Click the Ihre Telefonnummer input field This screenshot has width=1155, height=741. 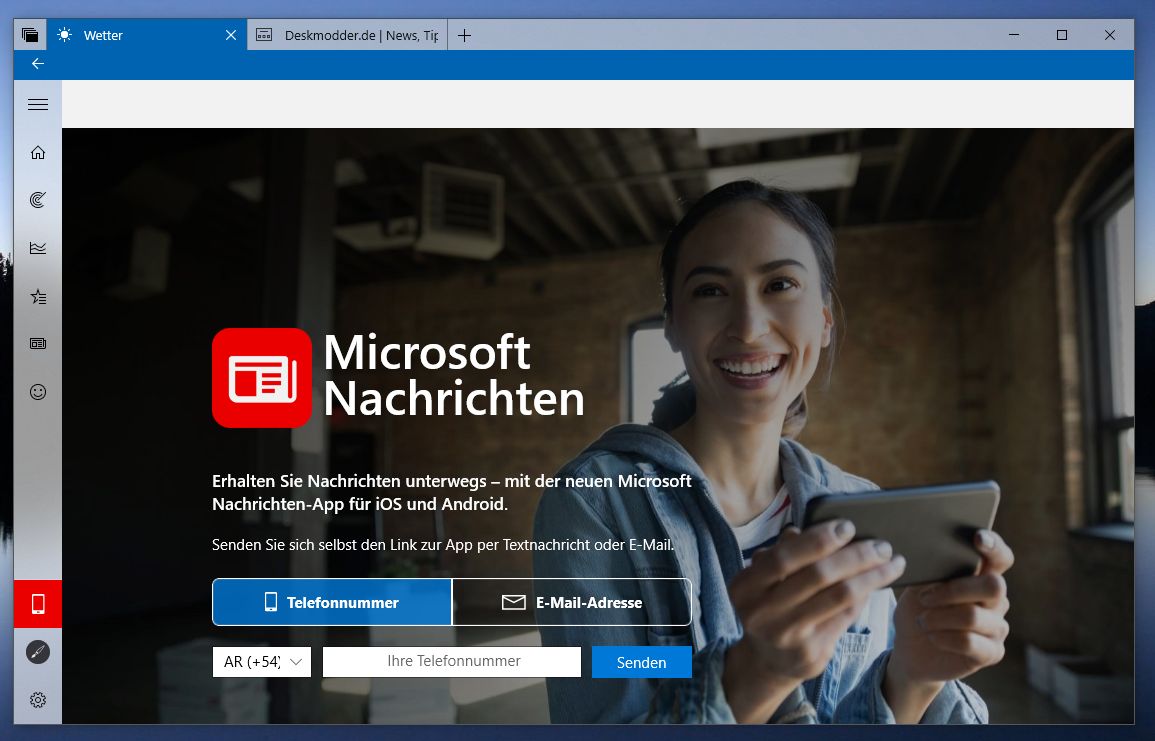452,661
